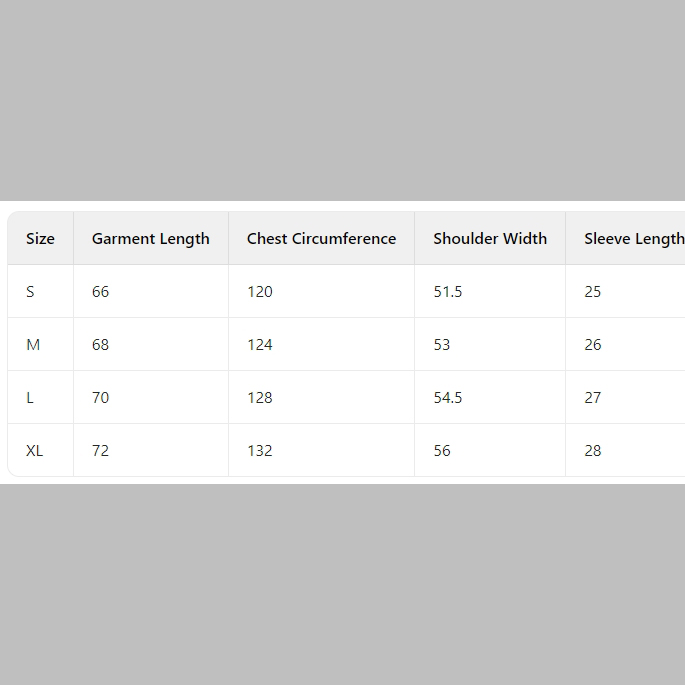Click the XL size row label
685x685 pixels.
point(35,450)
